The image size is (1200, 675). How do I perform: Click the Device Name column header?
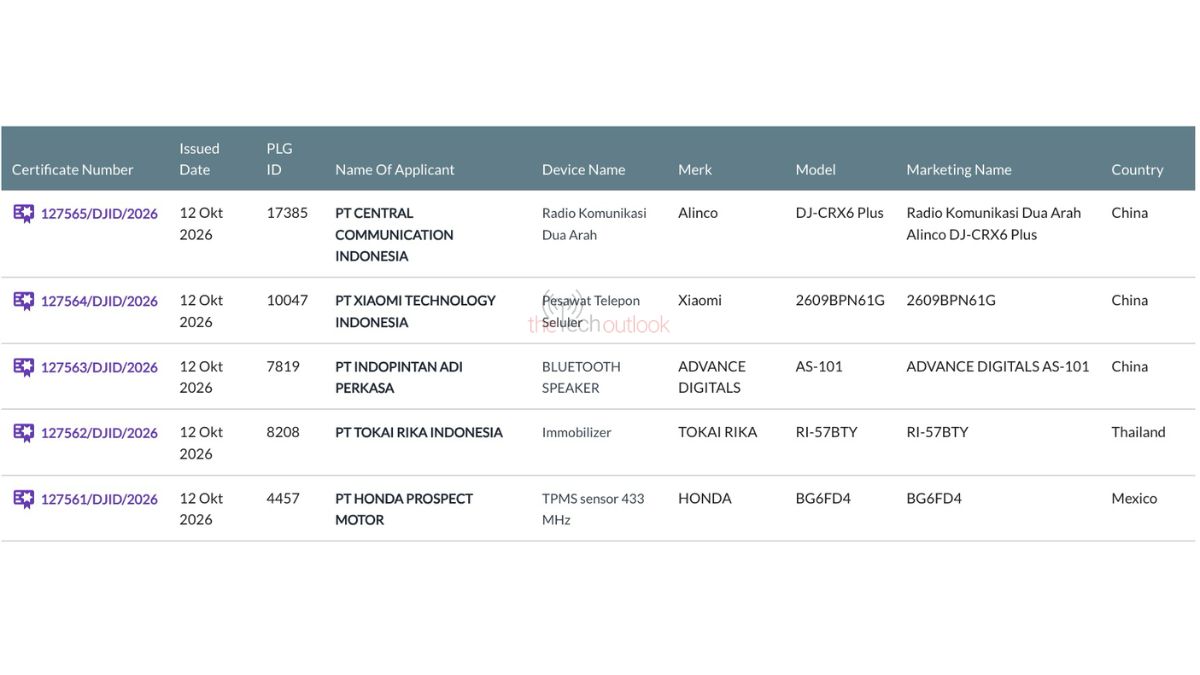tap(583, 170)
